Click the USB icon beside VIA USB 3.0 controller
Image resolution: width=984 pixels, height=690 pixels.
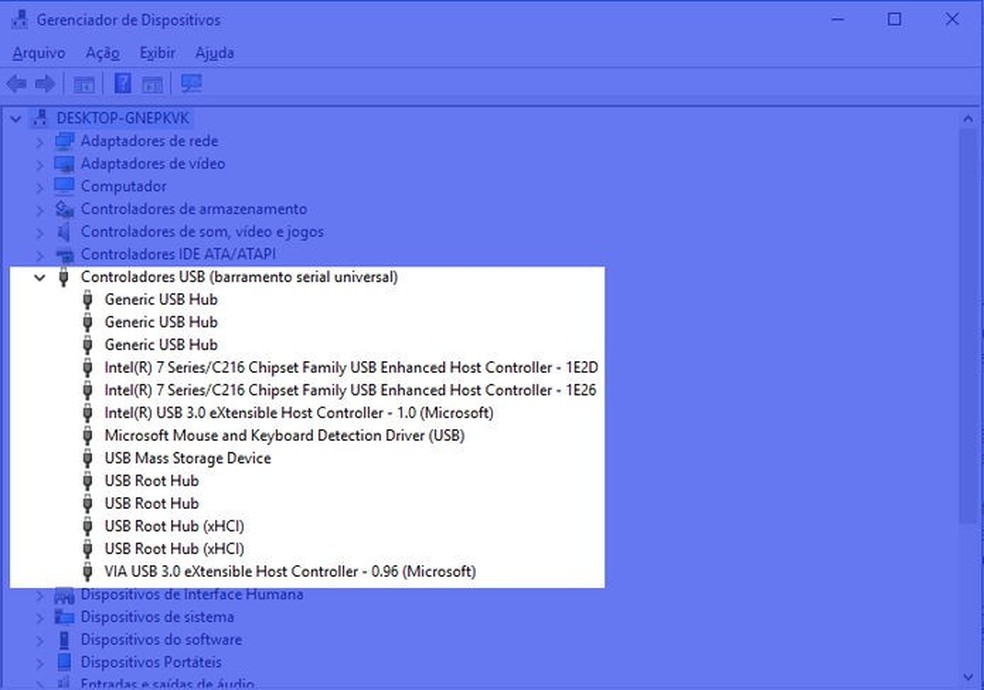(x=88, y=571)
